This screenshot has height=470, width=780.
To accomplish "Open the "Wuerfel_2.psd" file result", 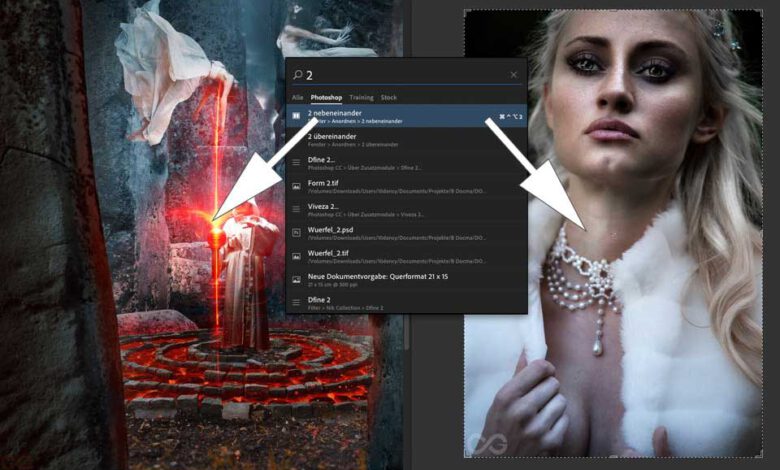I will [x=406, y=233].
